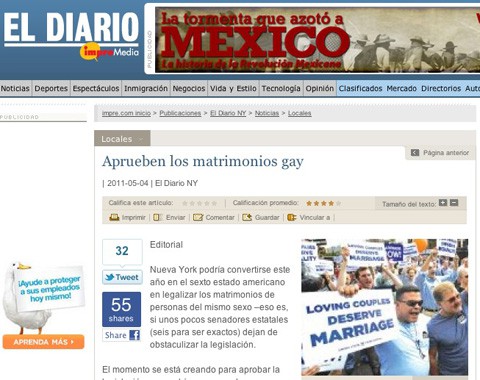The height and width of the screenshot is (380, 480).
Task: Open the Opinión section
Action: point(319,88)
